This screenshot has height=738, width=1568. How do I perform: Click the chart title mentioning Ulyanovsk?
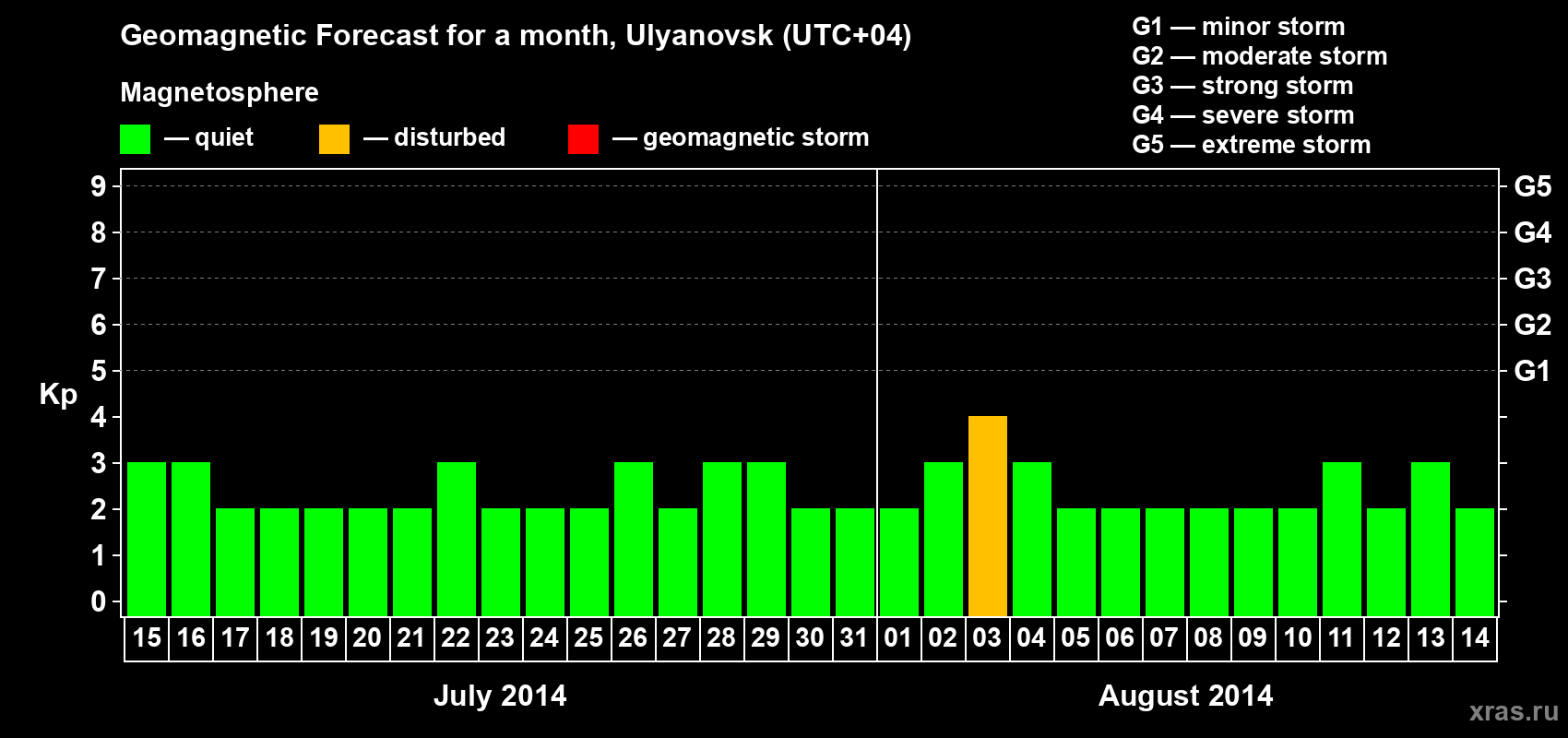[516, 36]
